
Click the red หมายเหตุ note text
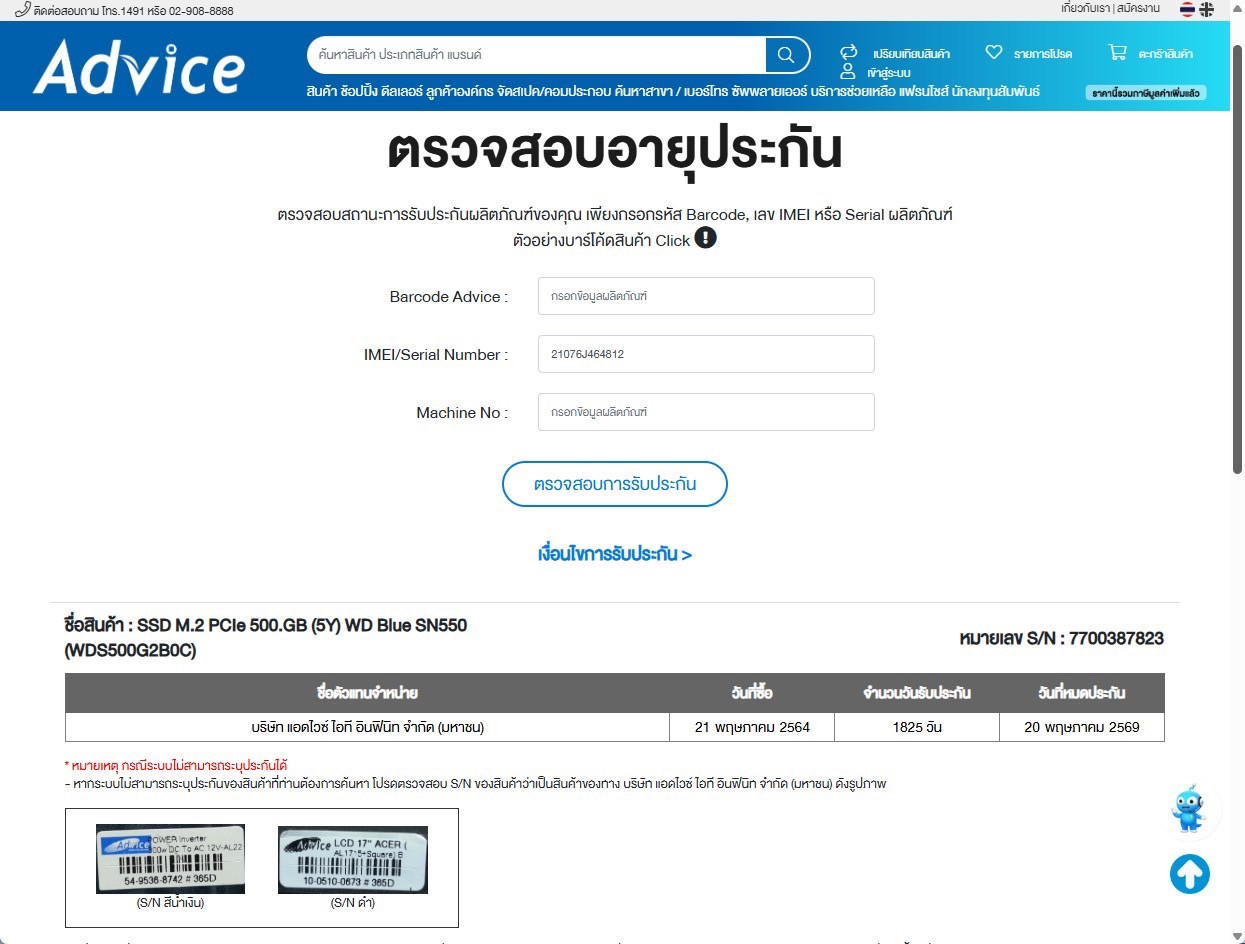(176, 766)
